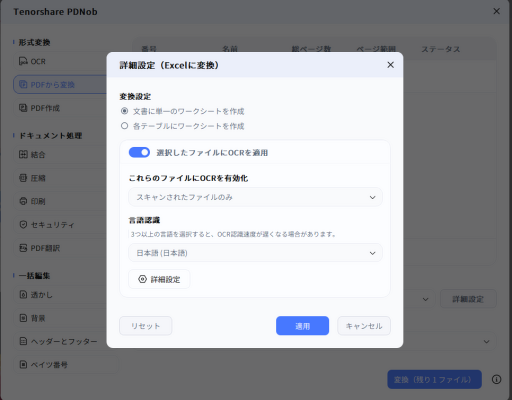The height and width of the screenshot is (400, 512).
Task: Click the blue 適用 apply button
Action: (302, 326)
